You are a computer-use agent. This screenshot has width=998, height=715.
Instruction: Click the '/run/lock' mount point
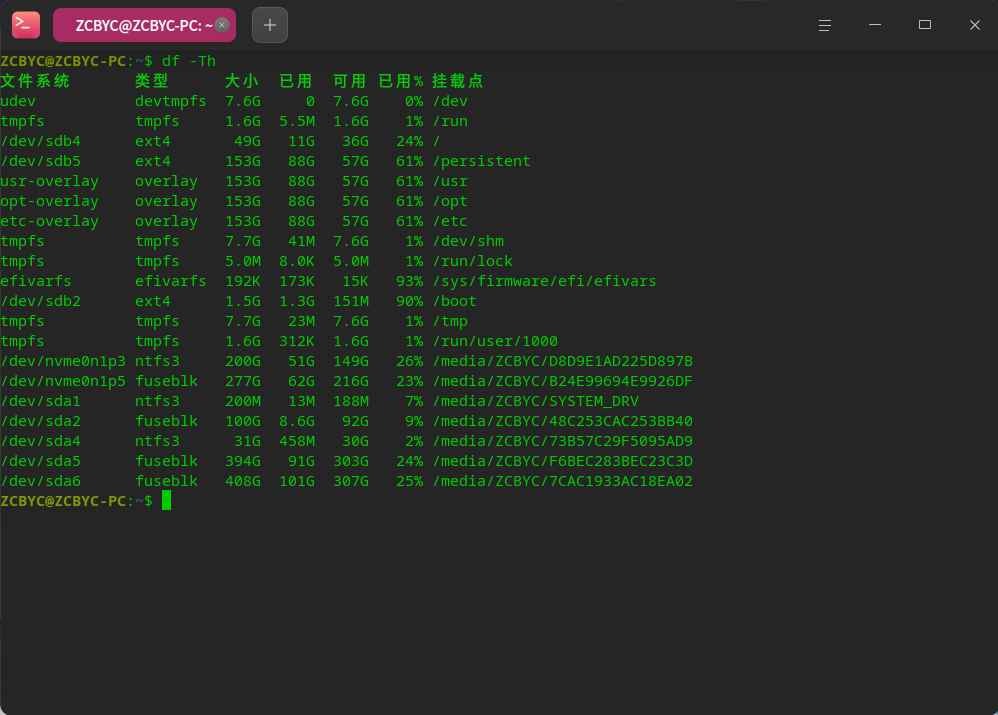[473, 261]
